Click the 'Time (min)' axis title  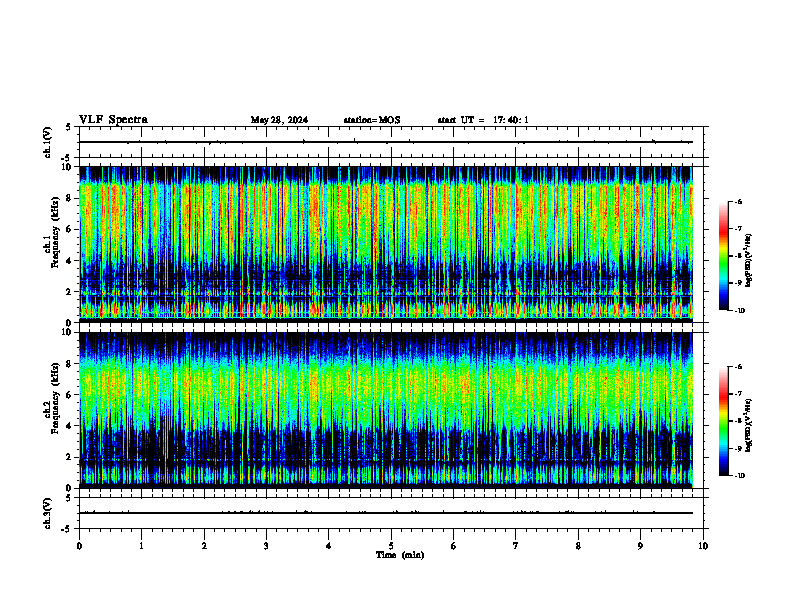400,555
